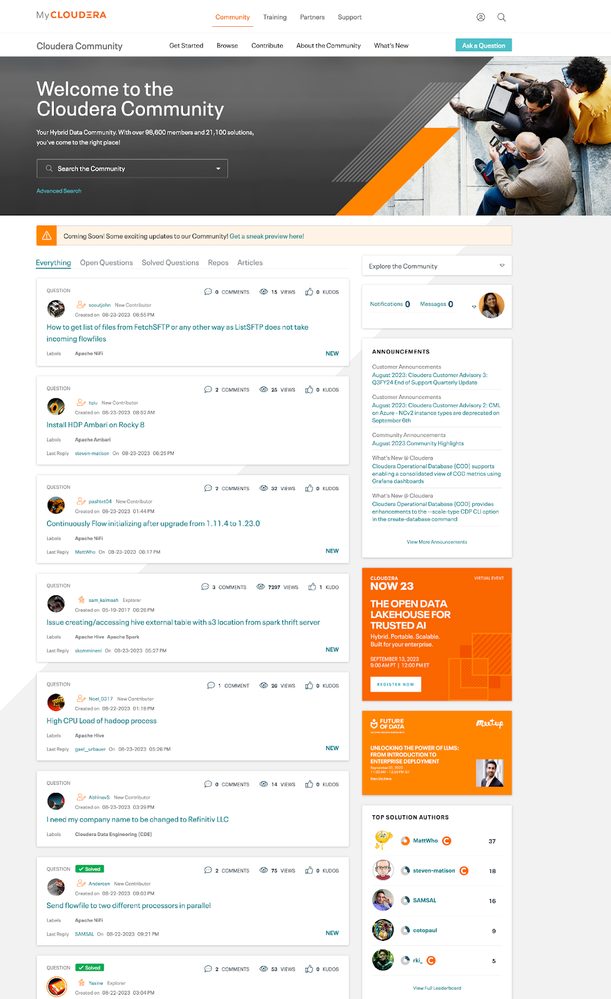Image resolution: width=611 pixels, height=999 pixels.
Task: Click the Ask a Question button
Action: pyautogui.click(x=484, y=45)
